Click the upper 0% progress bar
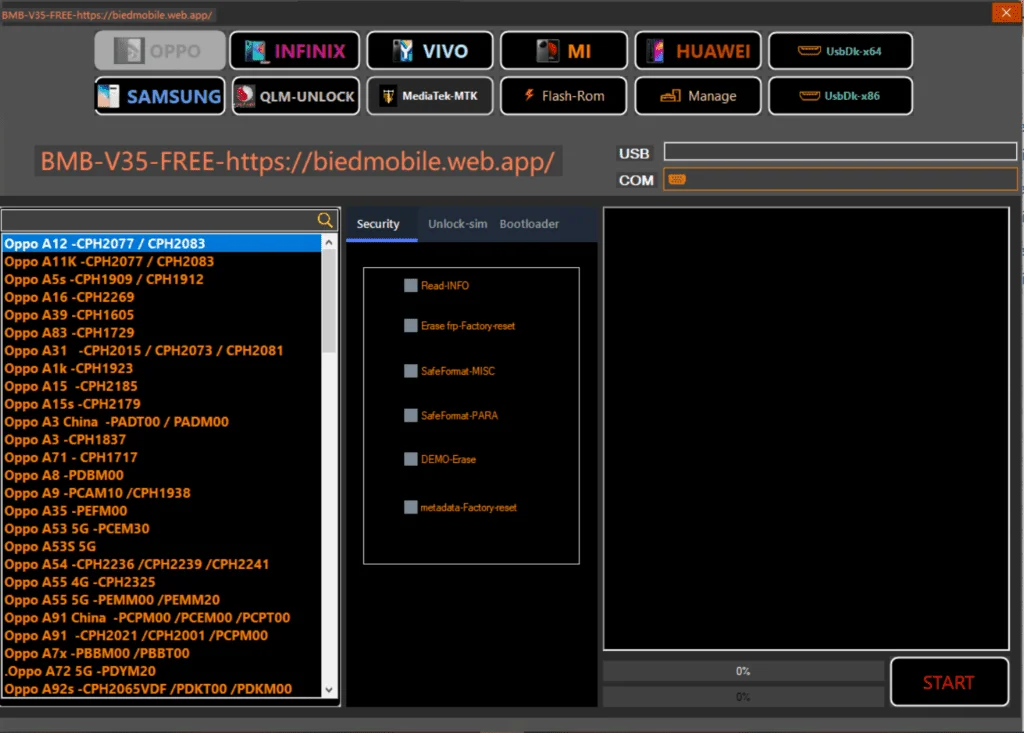This screenshot has height=733, width=1024. click(x=743, y=671)
